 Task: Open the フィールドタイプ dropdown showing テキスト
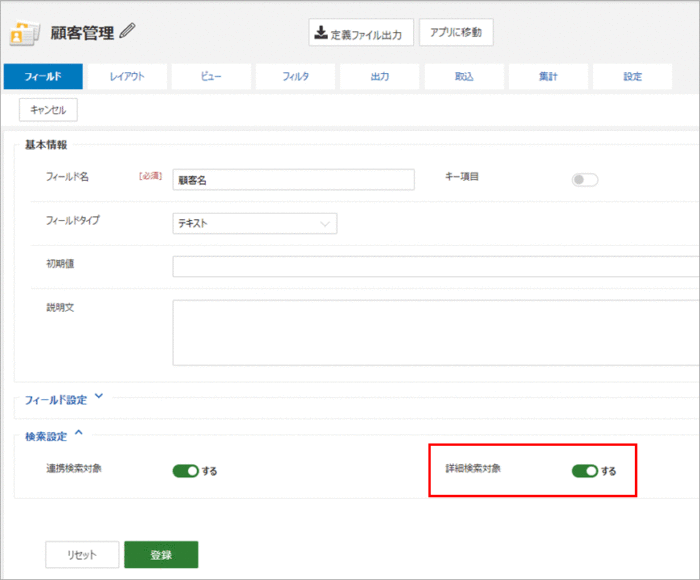pos(255,223)
